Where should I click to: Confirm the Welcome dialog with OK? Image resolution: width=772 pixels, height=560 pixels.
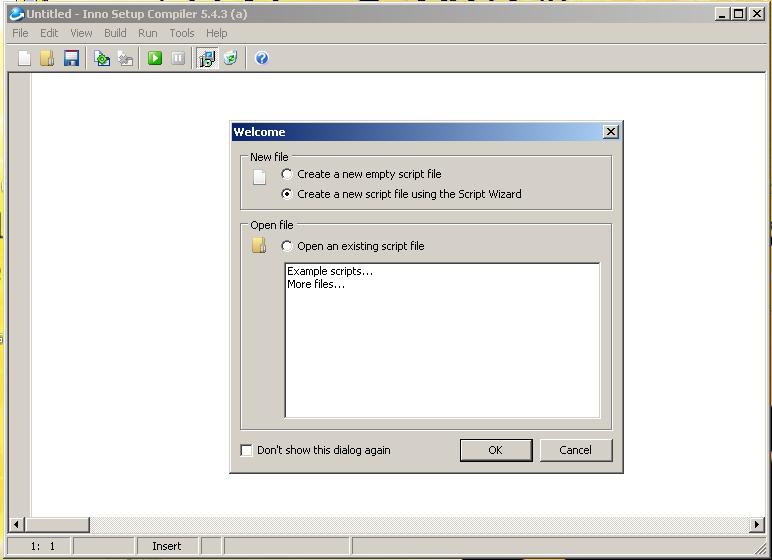coord(496,450)
